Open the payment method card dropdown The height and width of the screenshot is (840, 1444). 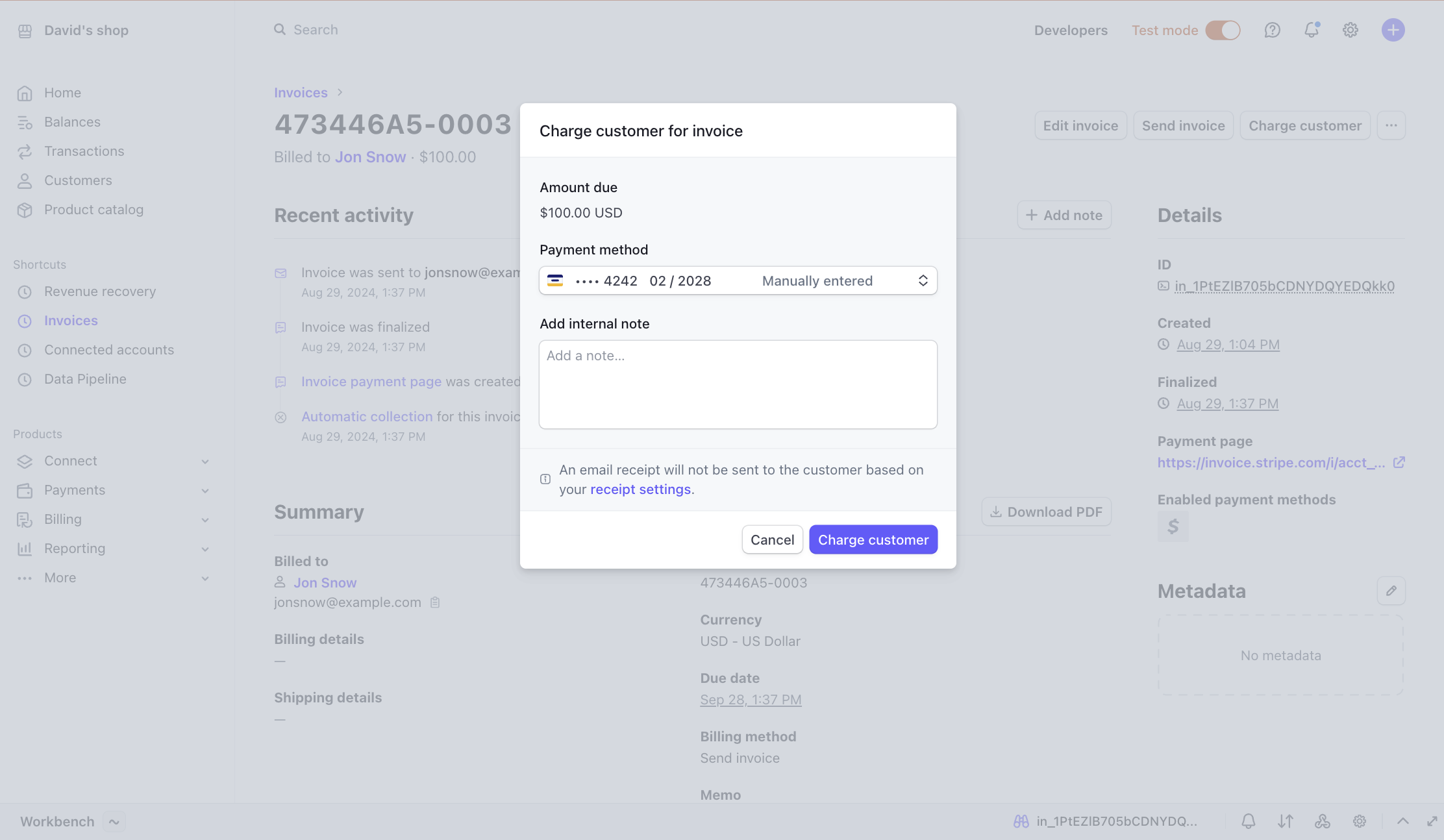[738, 280]
